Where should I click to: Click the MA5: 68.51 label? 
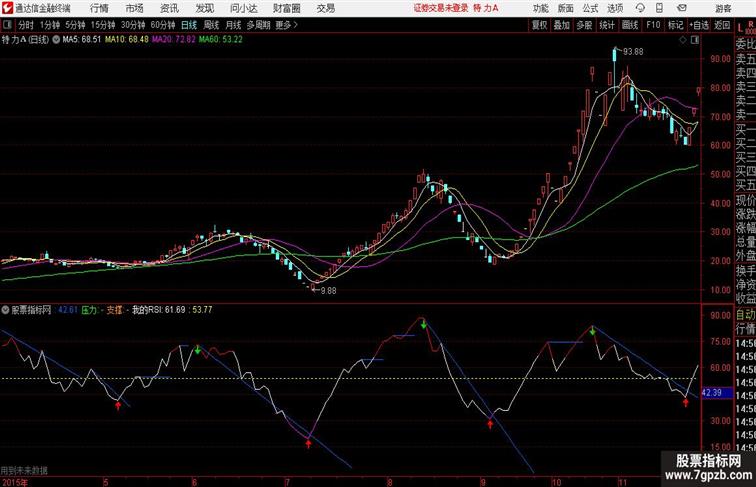[x=81, y=40]
